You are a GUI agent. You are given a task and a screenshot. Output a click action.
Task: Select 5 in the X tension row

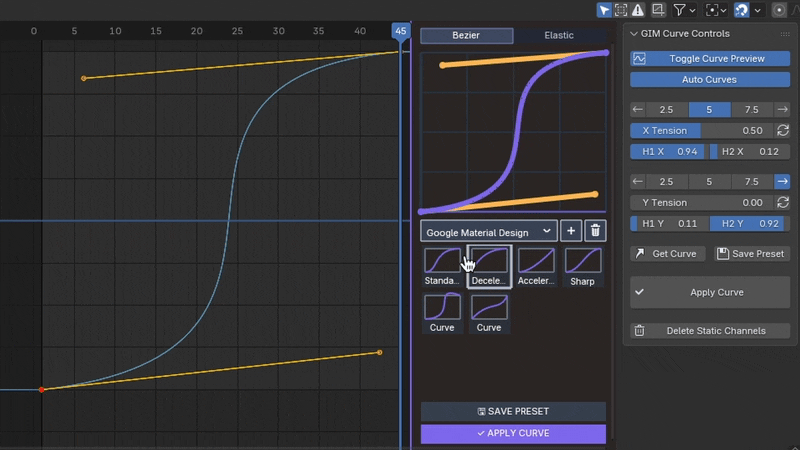click(709, 110)
